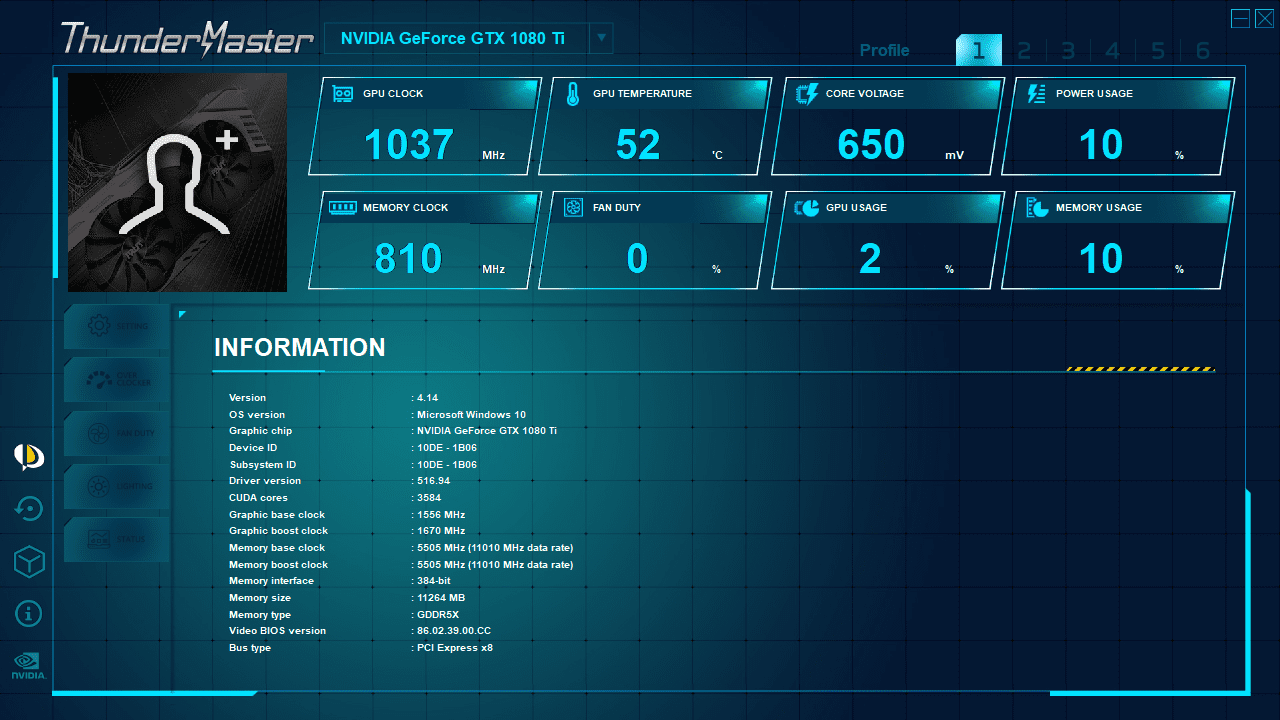Click the Microsoft Windows 10 value
The image size is (1280, 720).
[471, 415]
